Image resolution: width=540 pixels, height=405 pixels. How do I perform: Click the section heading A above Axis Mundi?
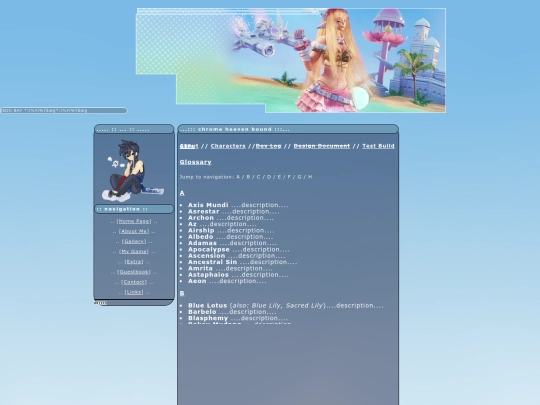182,193
